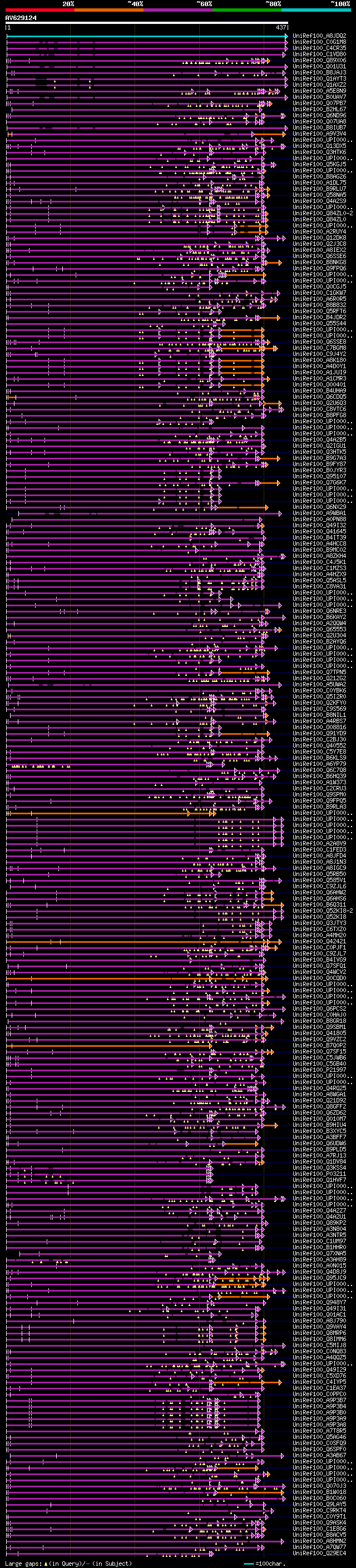
Task: Open hit UniRef100_A9V3V4
Action: tap(319, 134)
